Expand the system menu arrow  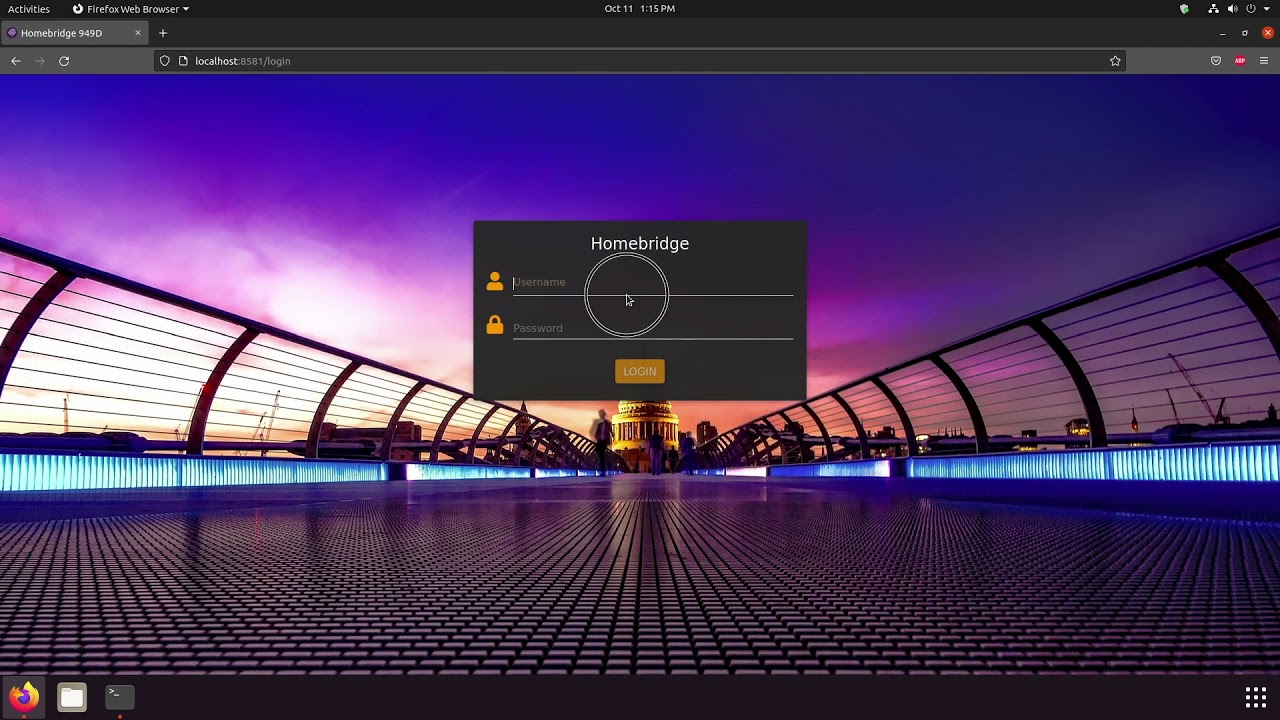point(1266,9)
